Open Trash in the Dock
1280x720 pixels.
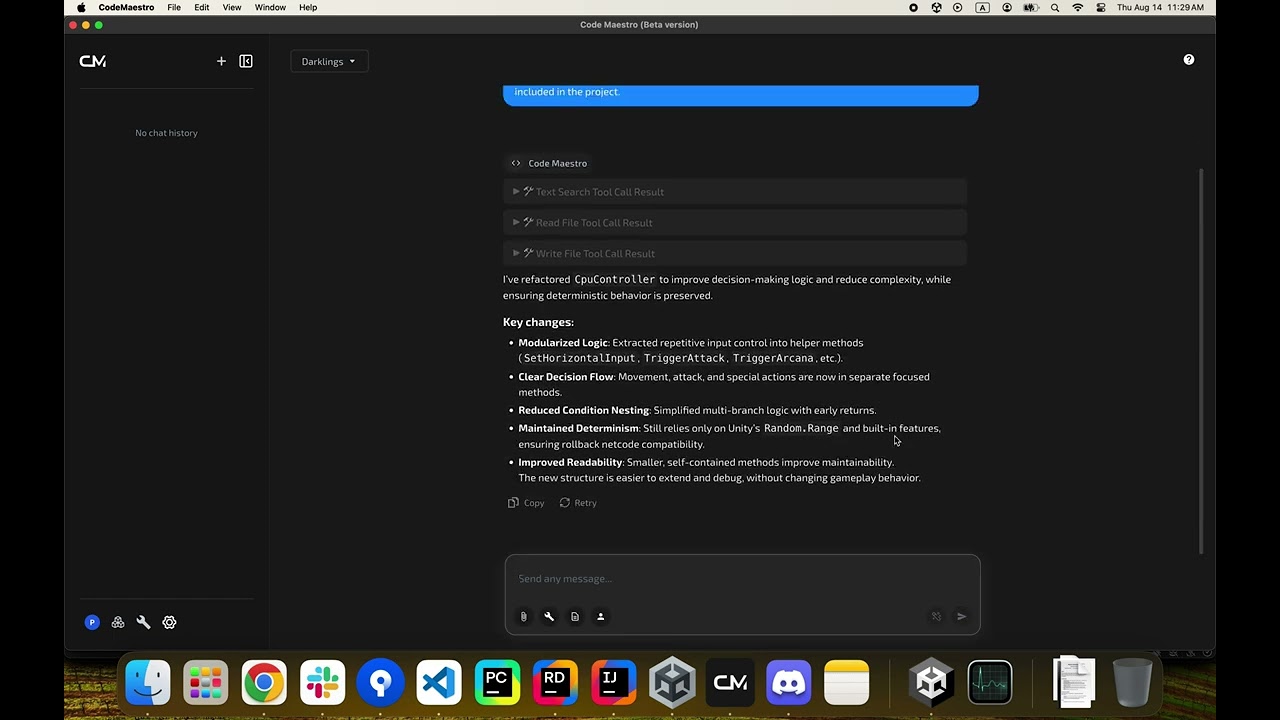(x=1132, y=683)
